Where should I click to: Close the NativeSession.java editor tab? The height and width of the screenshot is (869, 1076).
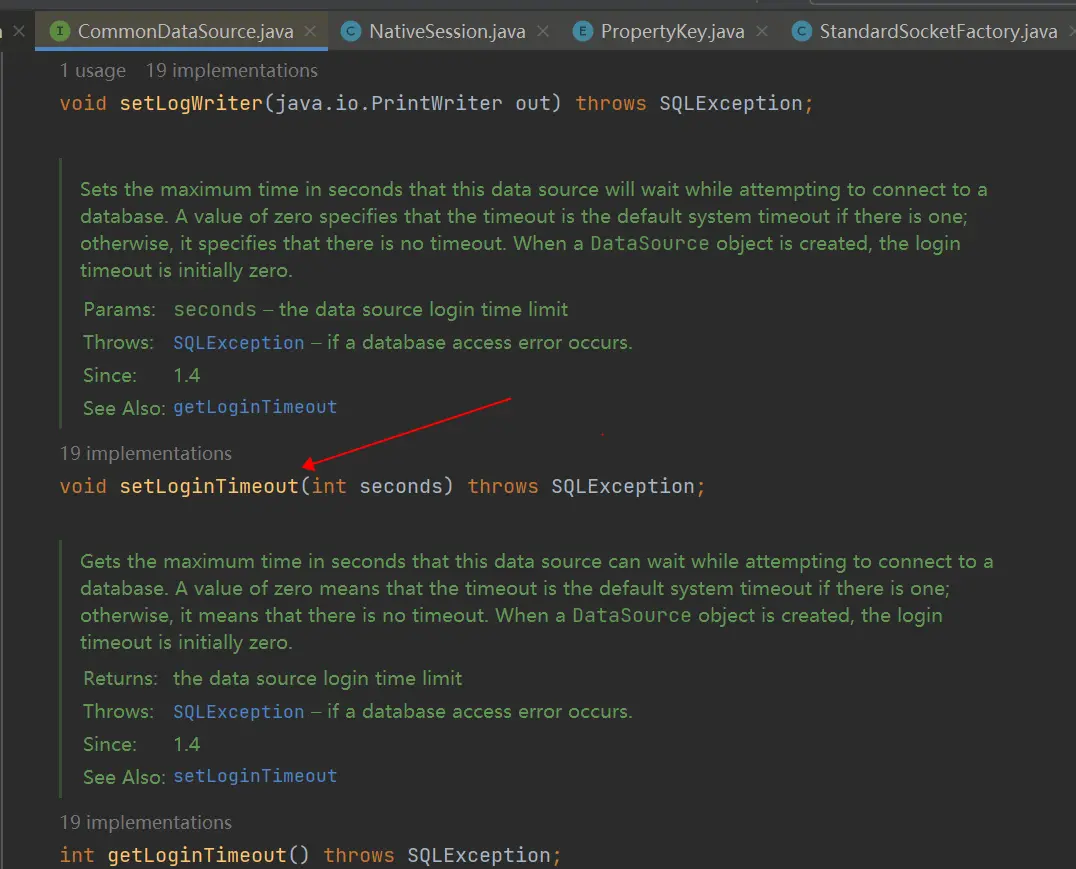pos(543,31)
